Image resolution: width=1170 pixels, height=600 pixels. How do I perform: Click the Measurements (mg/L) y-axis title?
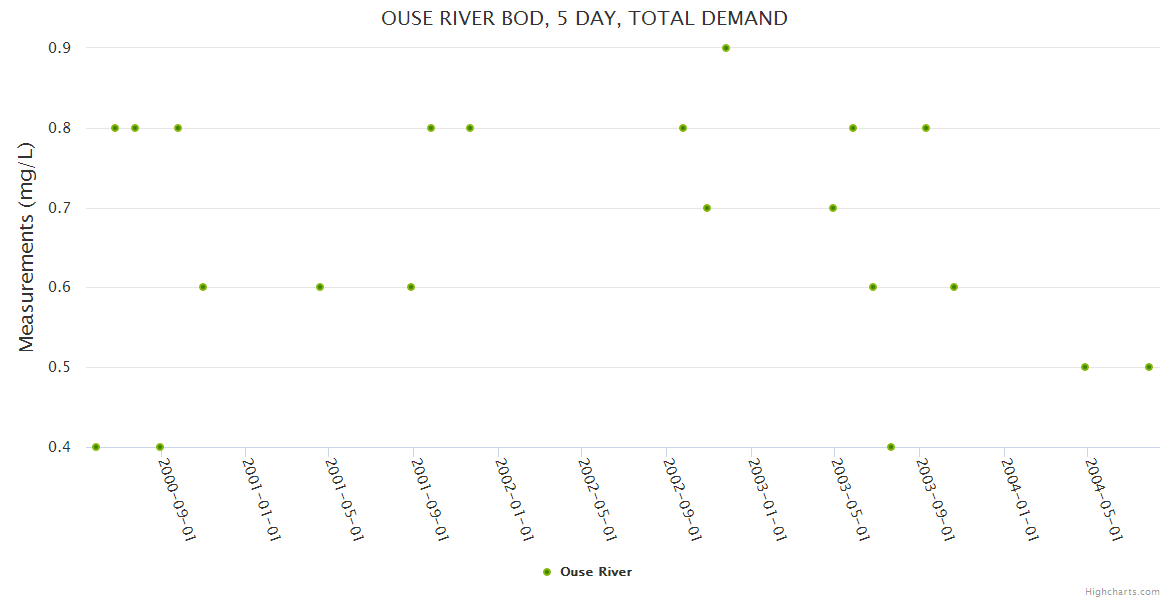[x=27, y=247]
